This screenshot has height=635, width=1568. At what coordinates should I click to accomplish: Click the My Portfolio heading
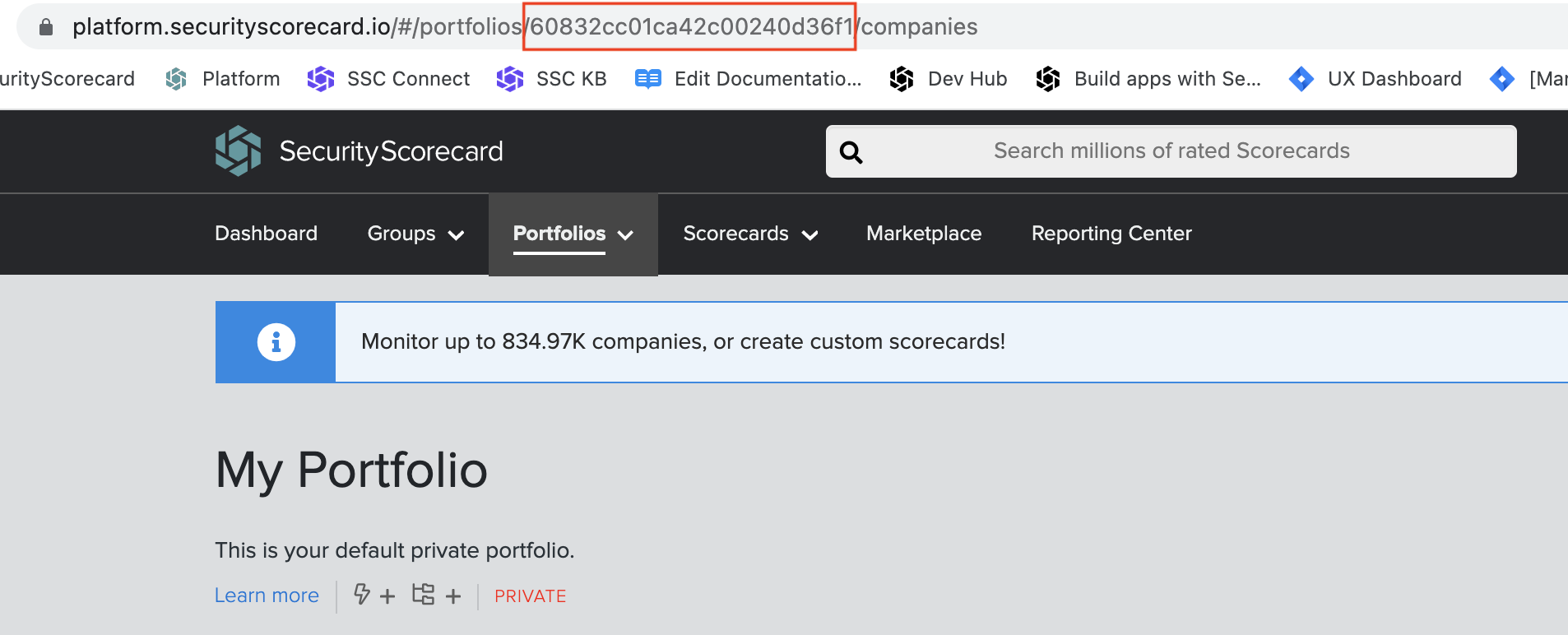click(x=351, y=470)
